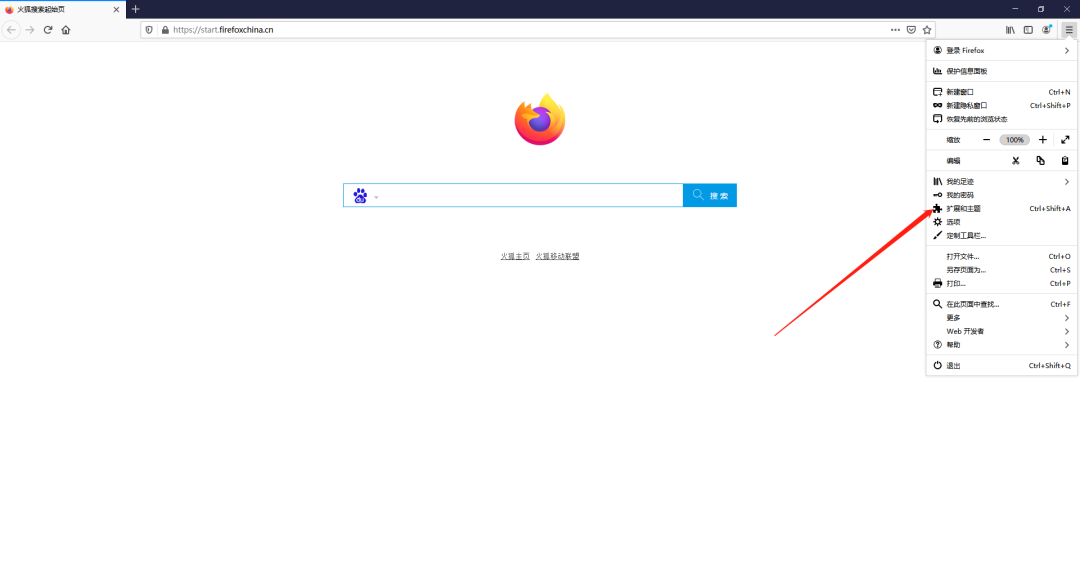The height and width of the screenshot is (573, 1080).
Task: Click the reload page icon
Action: (x=47, y=30)
